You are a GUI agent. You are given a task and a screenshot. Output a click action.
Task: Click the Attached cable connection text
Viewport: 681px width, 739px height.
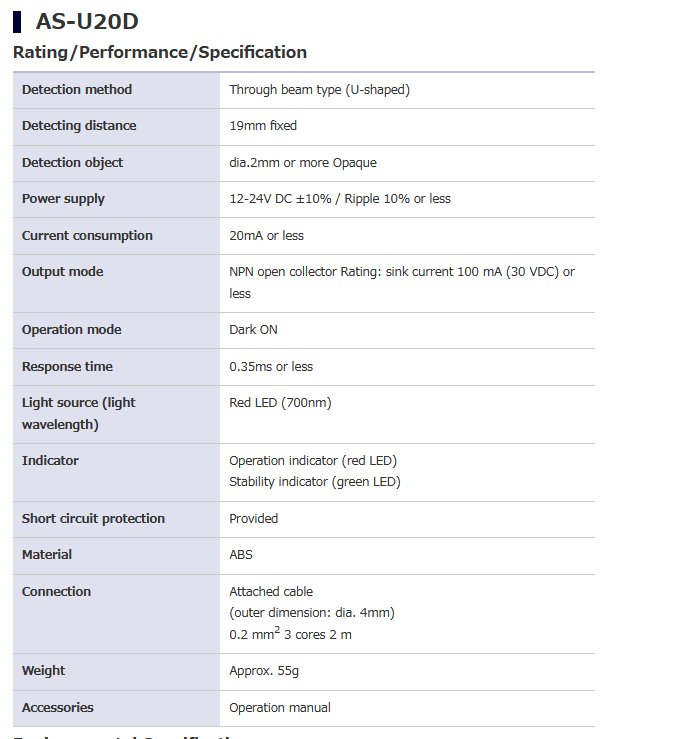coord(271,592)
